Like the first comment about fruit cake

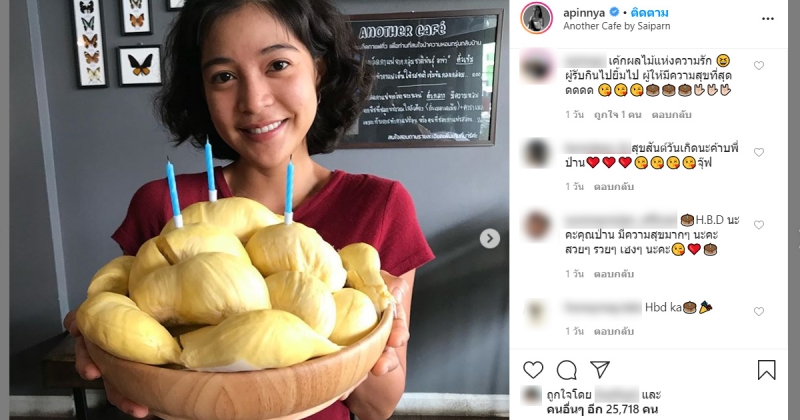759,65
